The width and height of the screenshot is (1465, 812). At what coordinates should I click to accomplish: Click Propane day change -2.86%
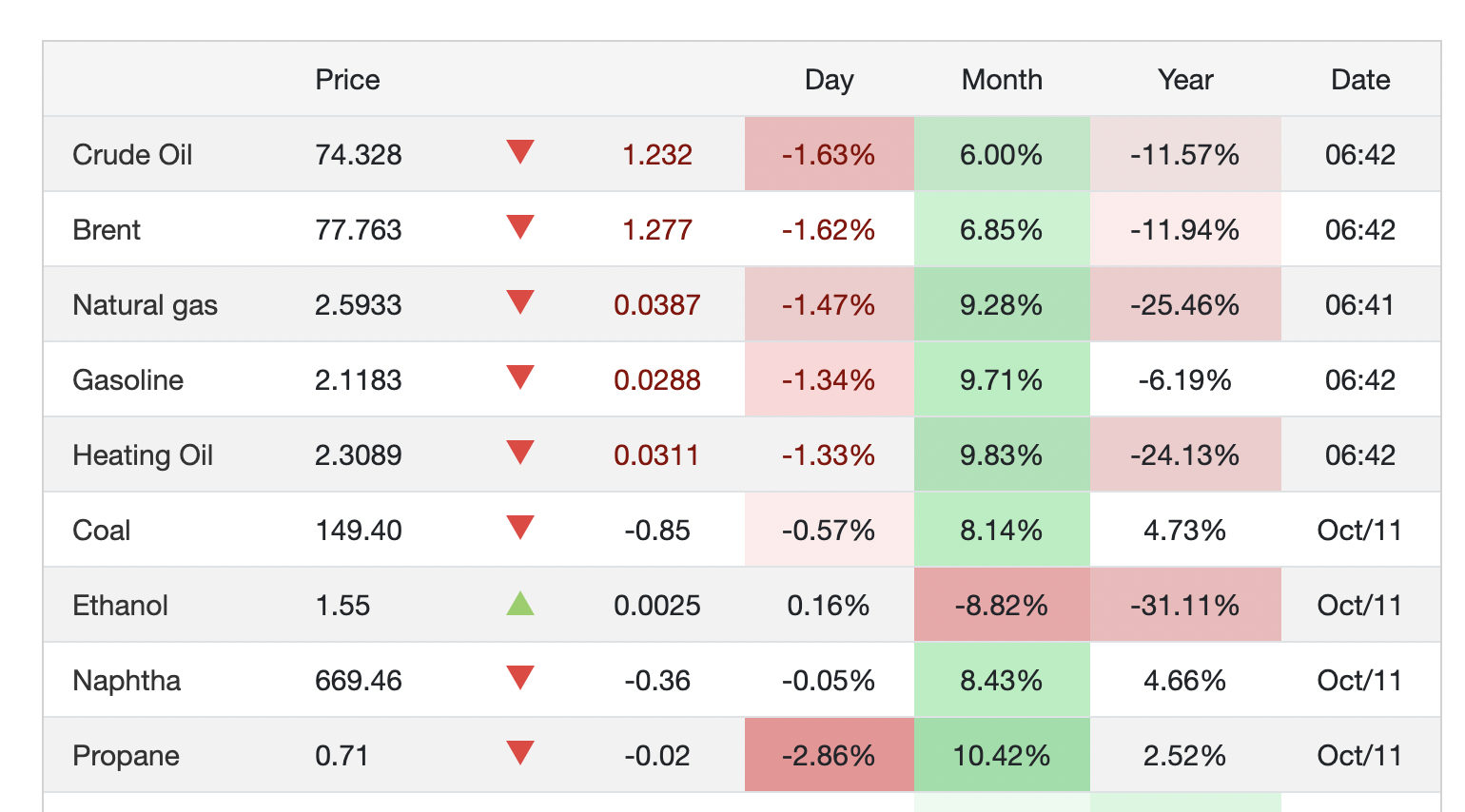coord(829,755)
